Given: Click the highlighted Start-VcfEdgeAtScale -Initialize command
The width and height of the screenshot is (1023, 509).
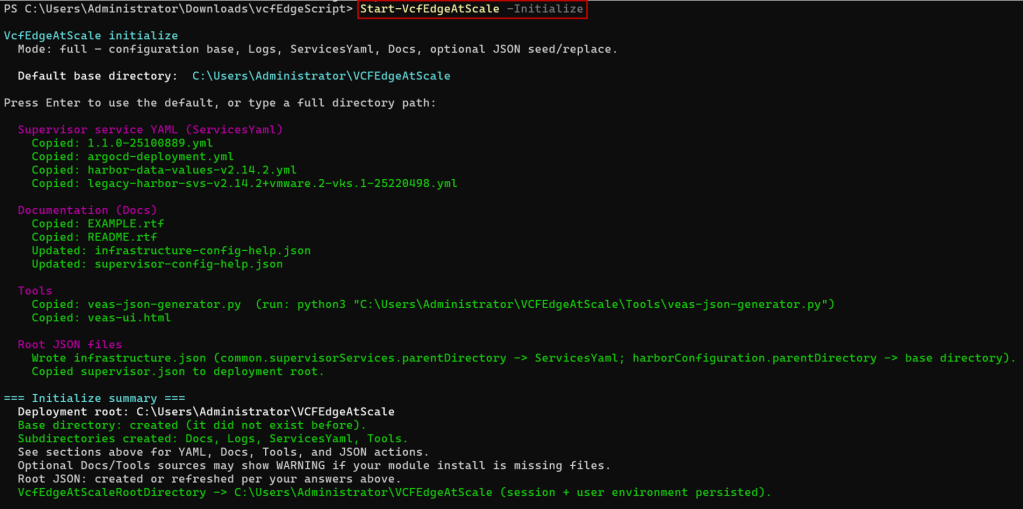Looking at the screenshot, I should [x=472, y=9].
